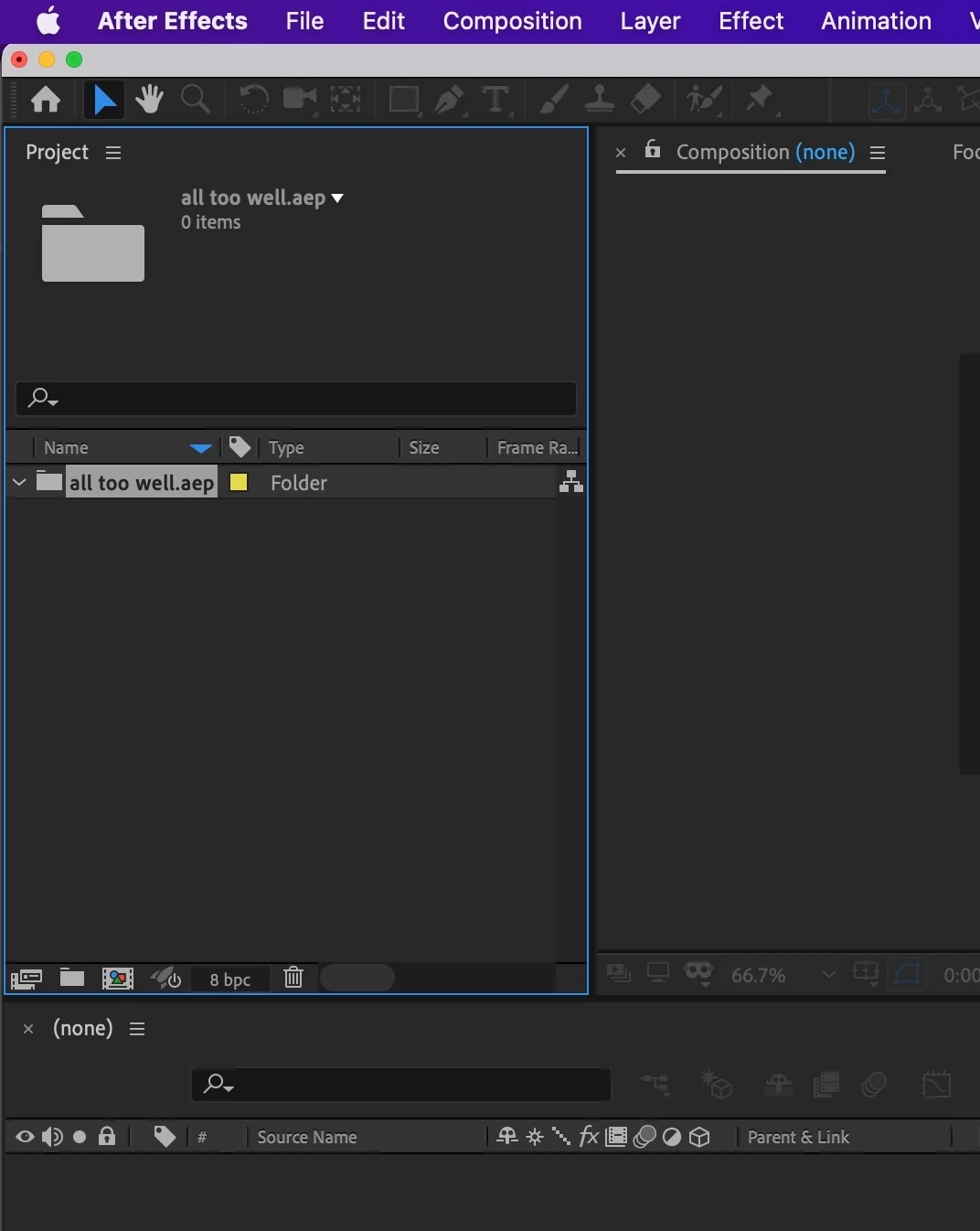Click the label tag column header

pyautogui.click(x=240, y=447)
